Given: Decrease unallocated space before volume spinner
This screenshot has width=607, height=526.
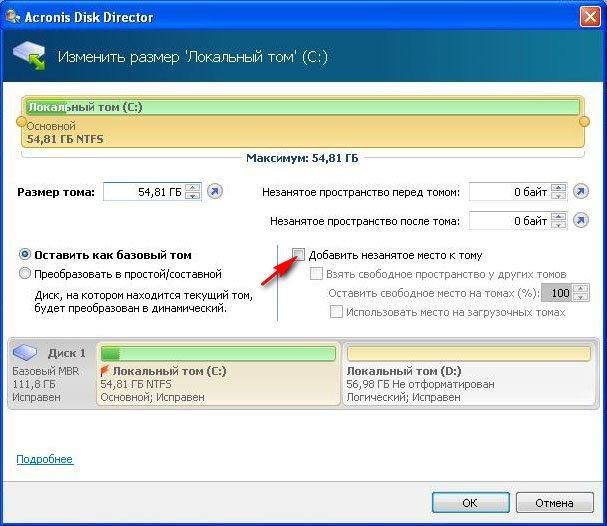Looking at the screenshot, I should point(558,196).
